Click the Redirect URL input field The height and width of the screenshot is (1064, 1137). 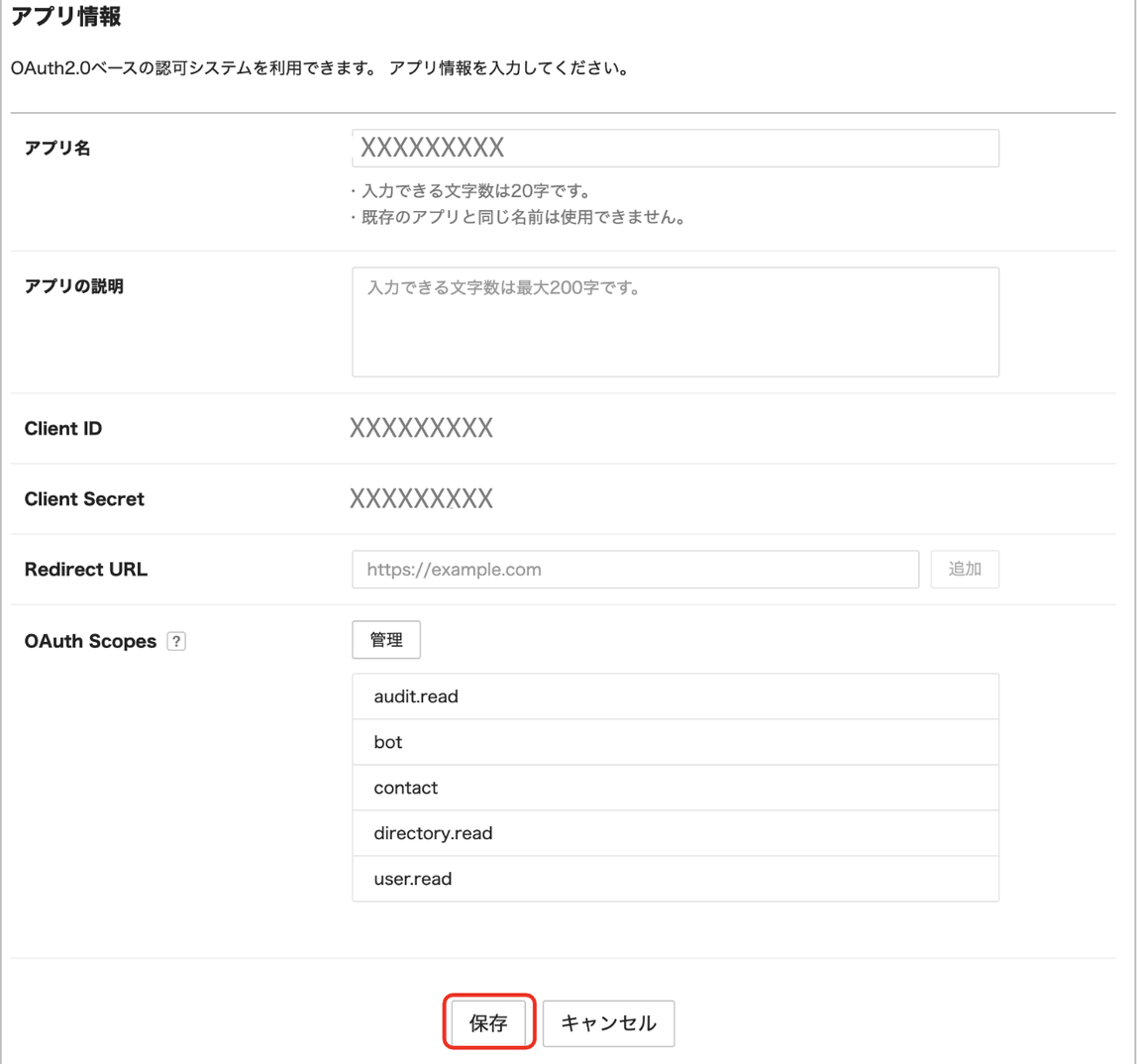(x=635, y=570)
